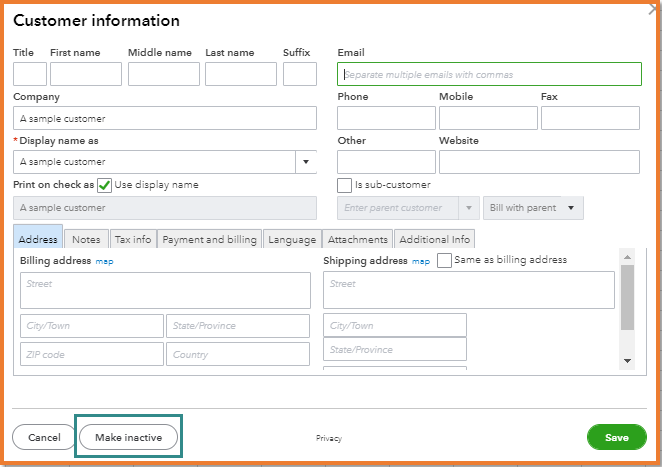Go to the Language tab
The image size is (662, 467).
[292, 239]
